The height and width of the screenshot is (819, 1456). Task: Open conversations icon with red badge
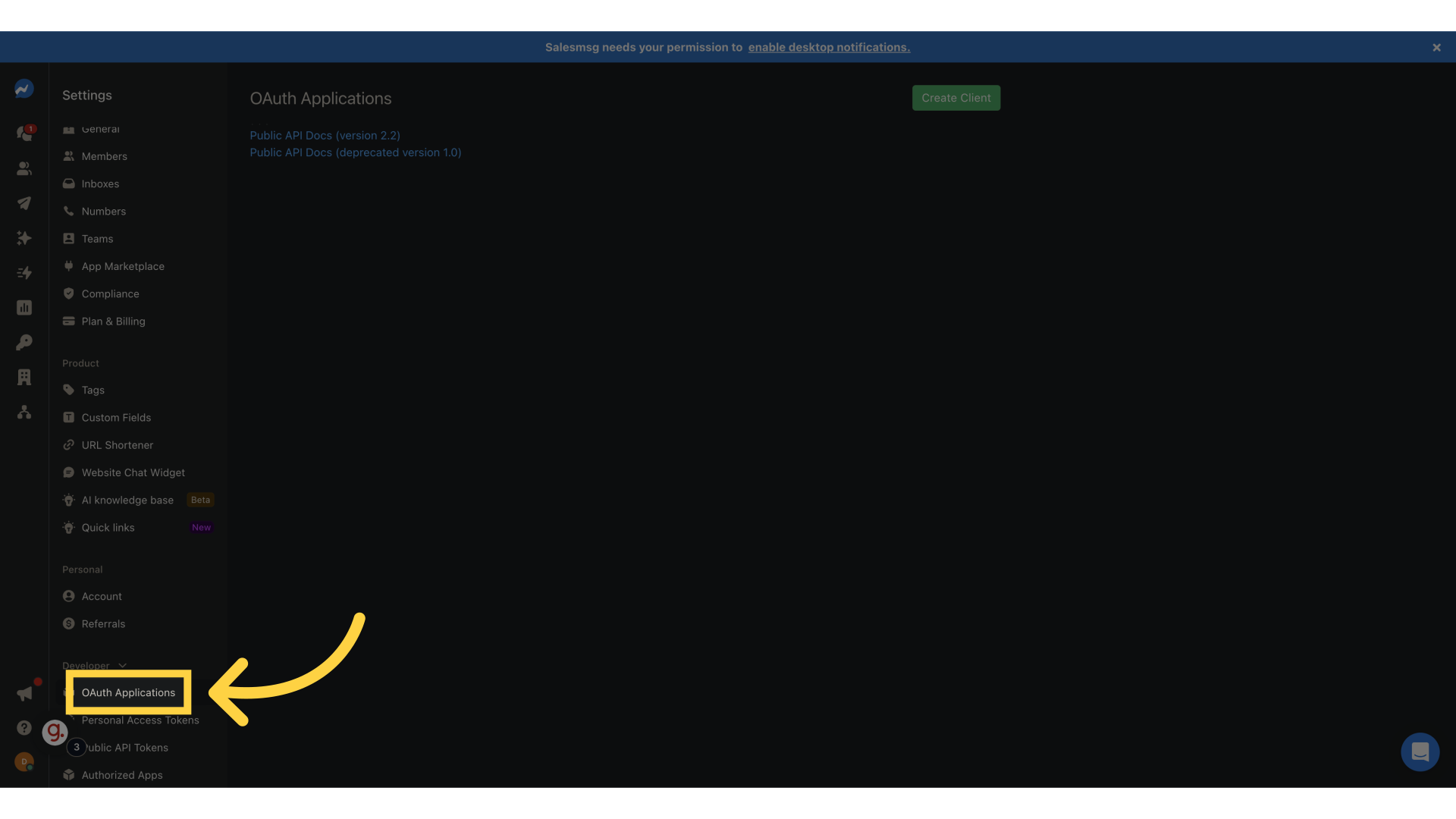tap(25, 133)
